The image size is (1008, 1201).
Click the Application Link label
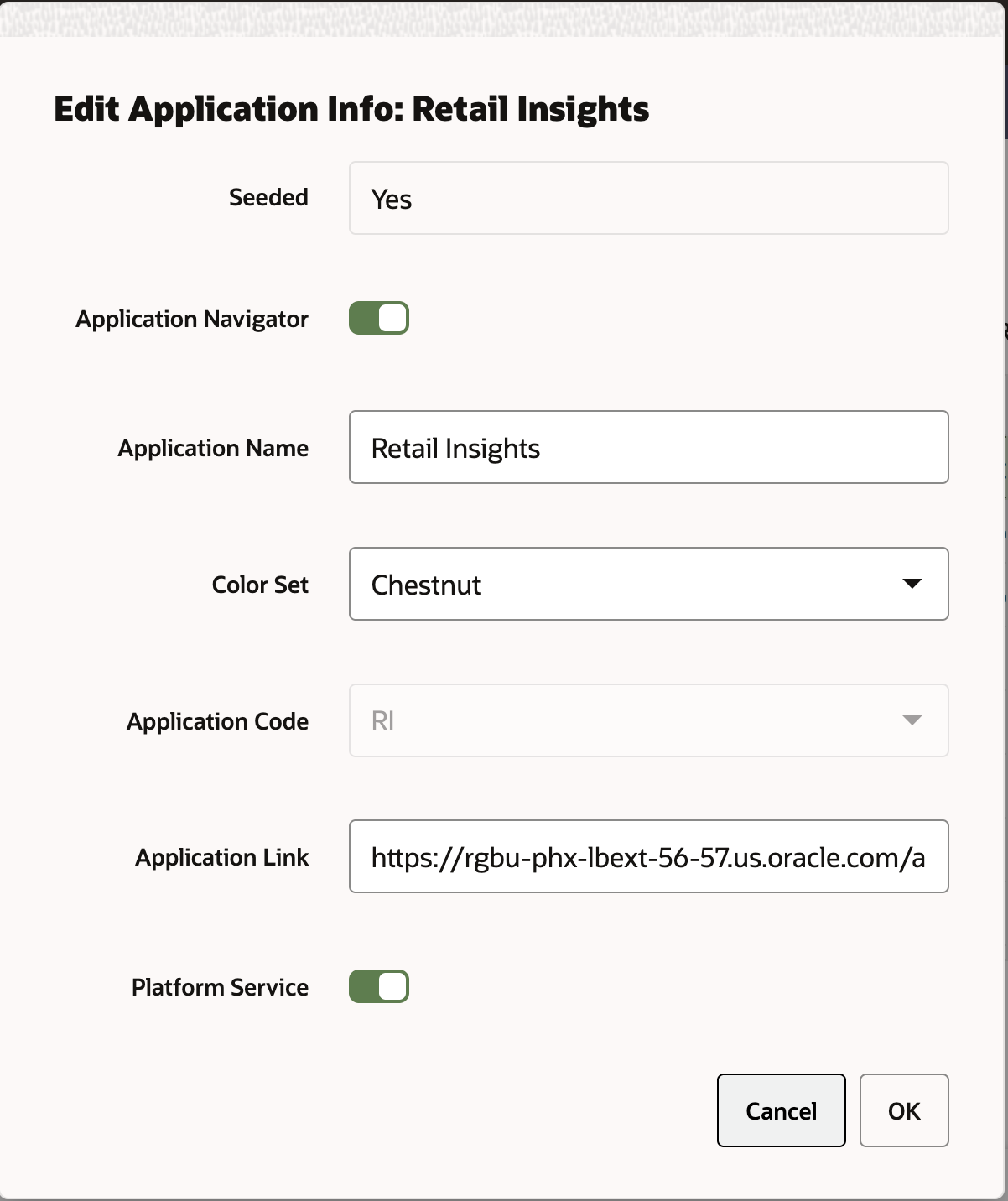[x=222, y=857]
